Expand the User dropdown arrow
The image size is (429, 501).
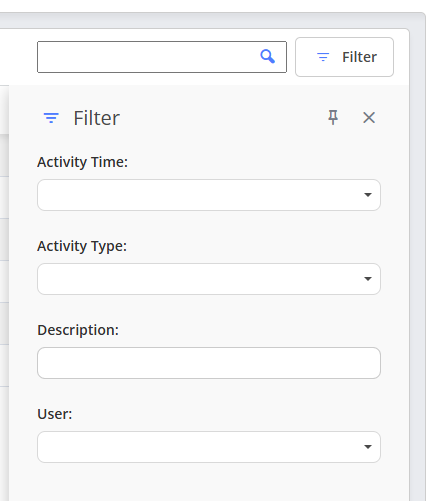coord(368,447)
